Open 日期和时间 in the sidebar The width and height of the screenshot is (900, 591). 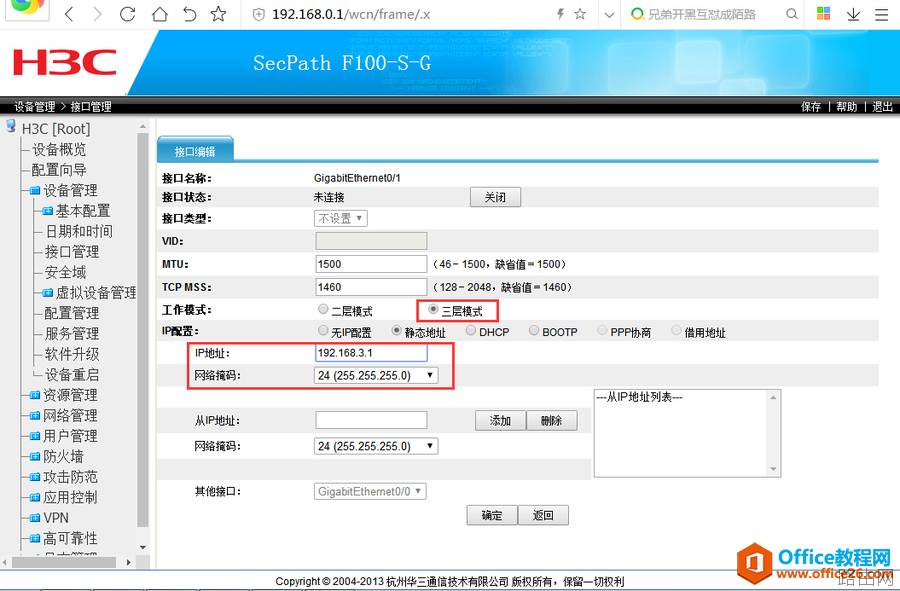(79, 231)
